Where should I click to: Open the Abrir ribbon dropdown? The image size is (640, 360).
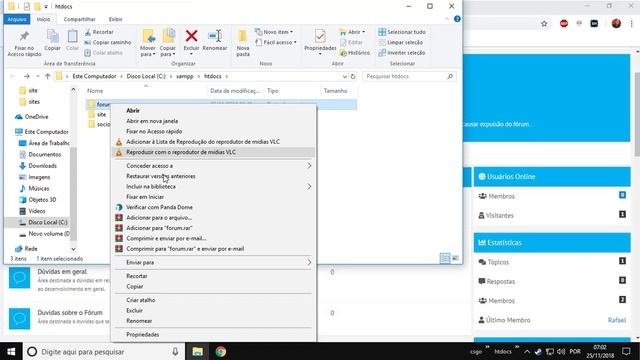click(x=352, y=32)
